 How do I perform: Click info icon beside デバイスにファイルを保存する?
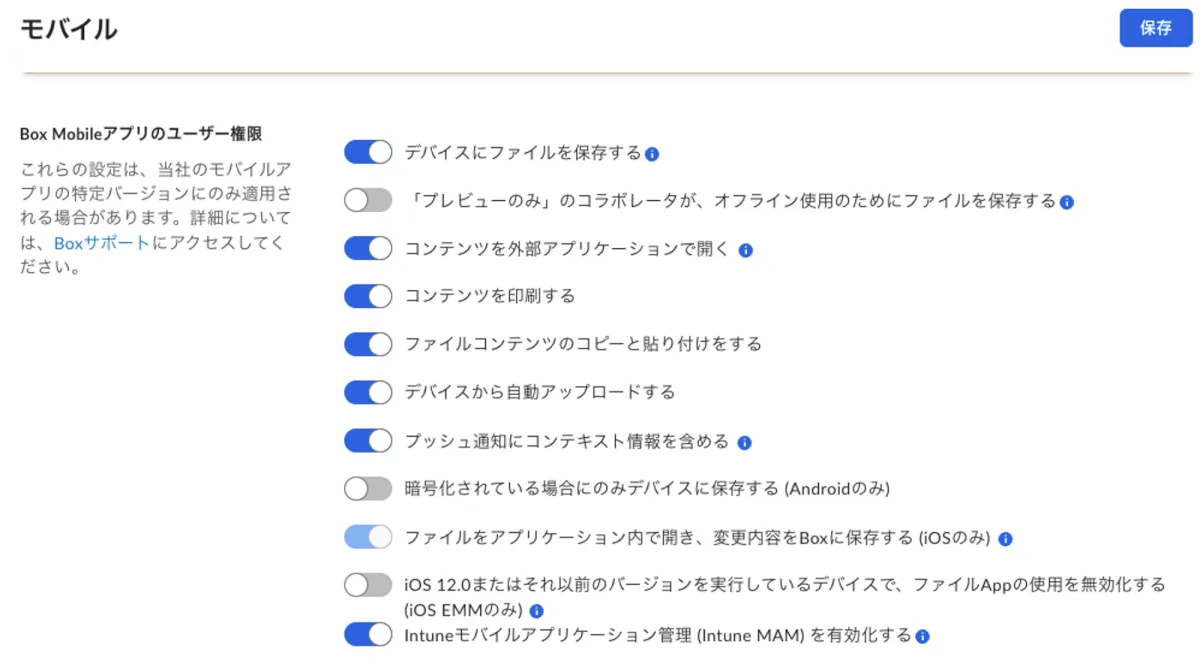(x=652, y=154)
